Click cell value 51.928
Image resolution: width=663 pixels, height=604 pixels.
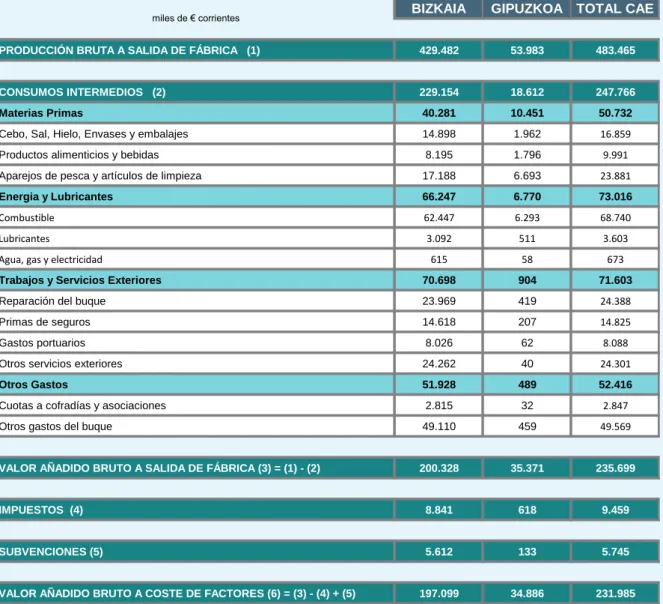tap(439, 384)
